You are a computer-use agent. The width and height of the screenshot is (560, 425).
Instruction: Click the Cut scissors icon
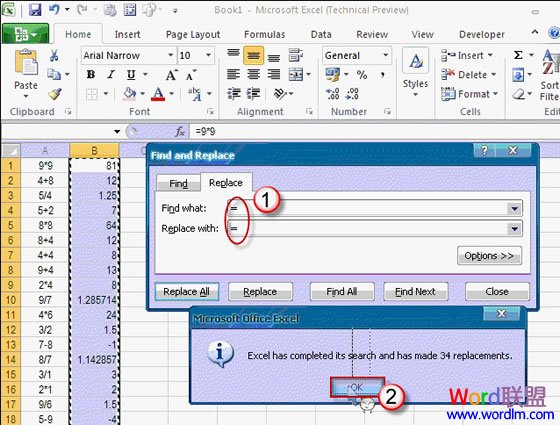point(54,55)
